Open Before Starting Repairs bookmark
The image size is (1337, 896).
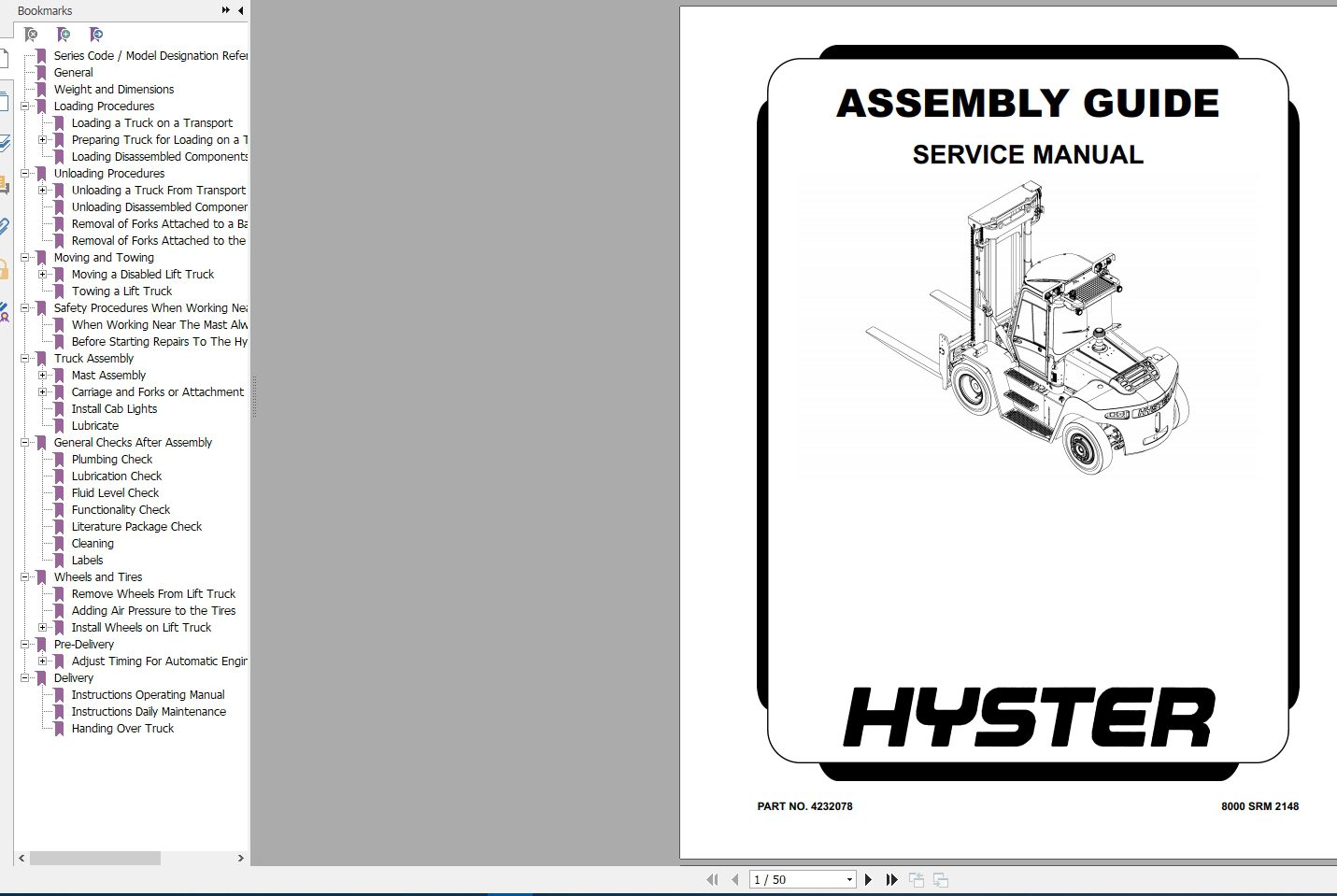[x=160, y=342]
